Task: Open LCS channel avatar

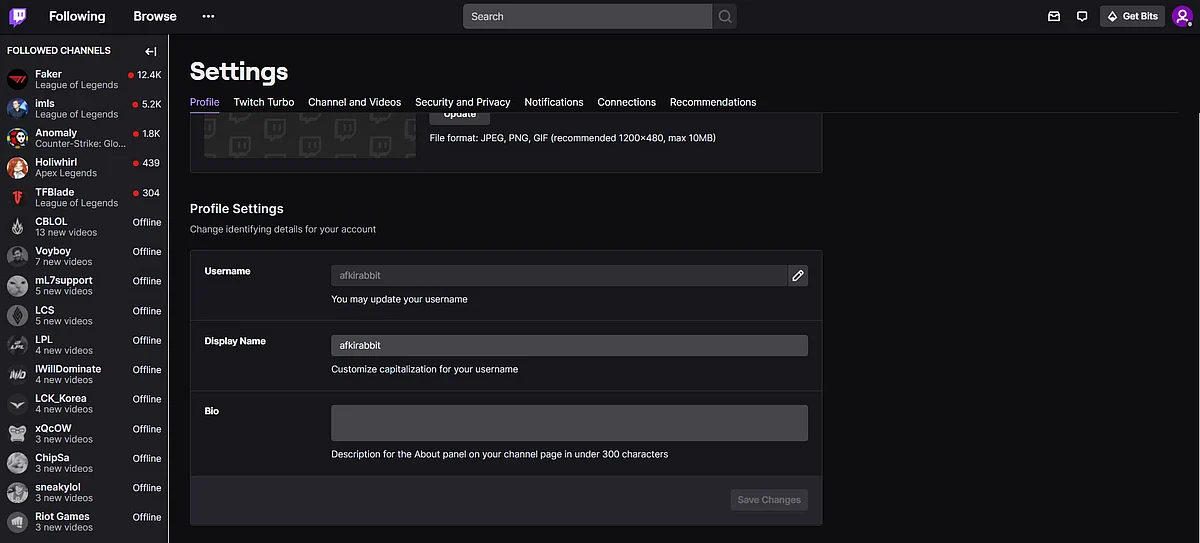Action: point(18,315)
